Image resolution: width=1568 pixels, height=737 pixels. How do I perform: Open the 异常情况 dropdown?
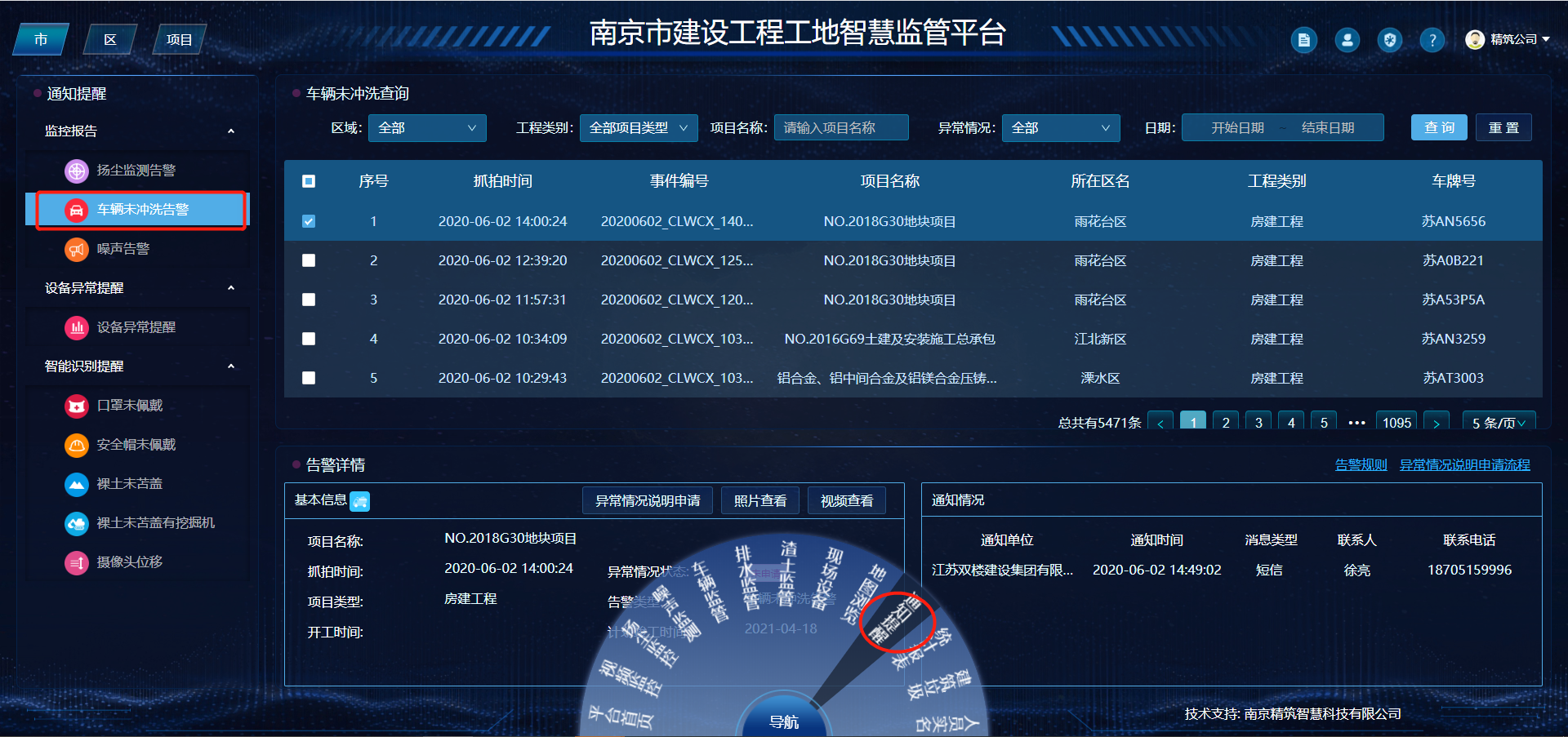pyautogui.click(x=1061, y=128)
